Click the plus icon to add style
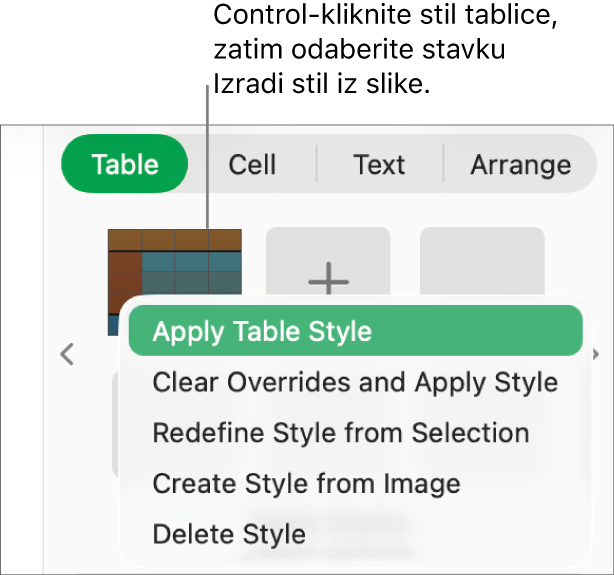 [x=328, y=281]
